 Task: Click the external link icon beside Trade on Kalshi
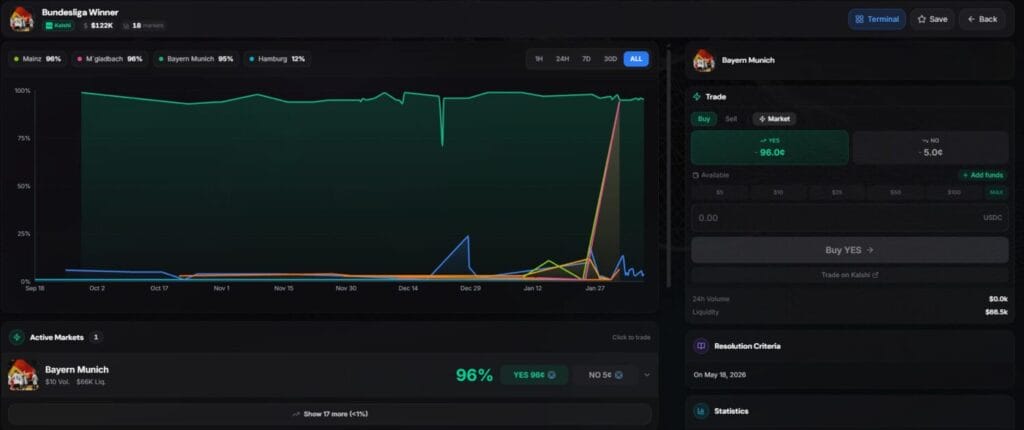876,275
